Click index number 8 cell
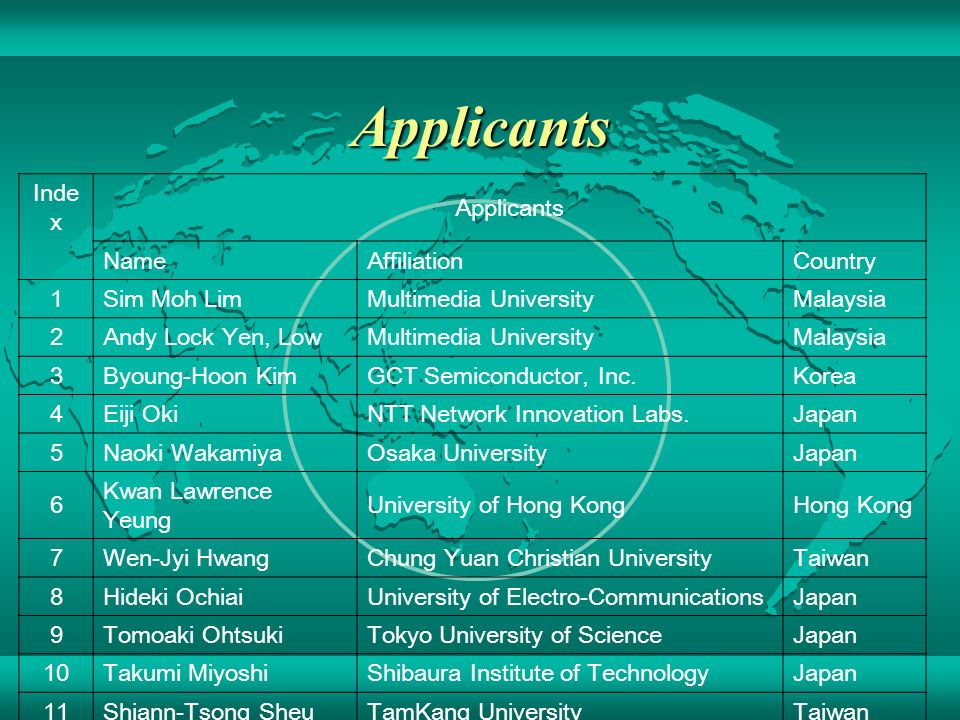The image size is (960, 720). coord(56,596)
